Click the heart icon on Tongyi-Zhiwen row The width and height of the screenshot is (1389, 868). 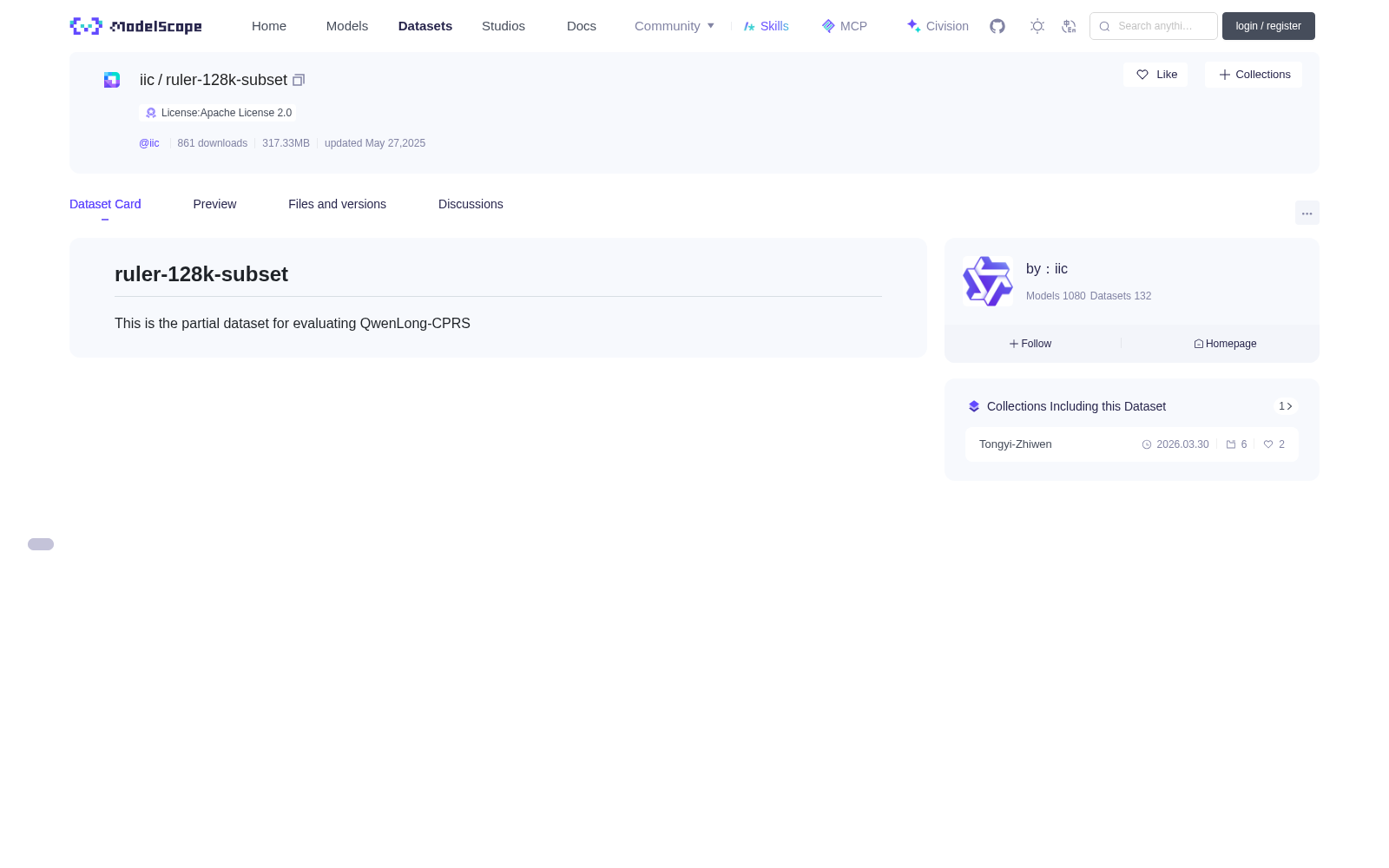1268,444
